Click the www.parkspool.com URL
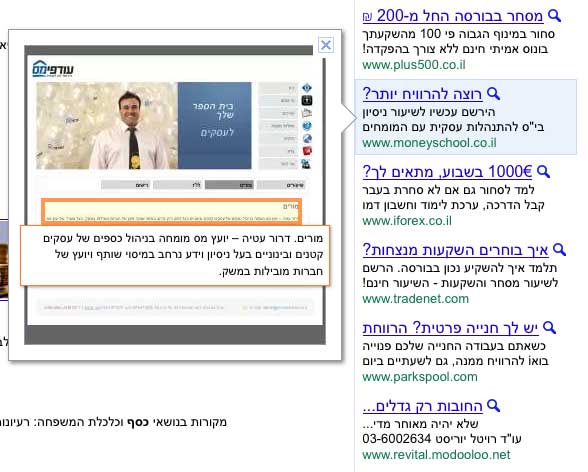The image size is (588, 472). coord(420,377)
